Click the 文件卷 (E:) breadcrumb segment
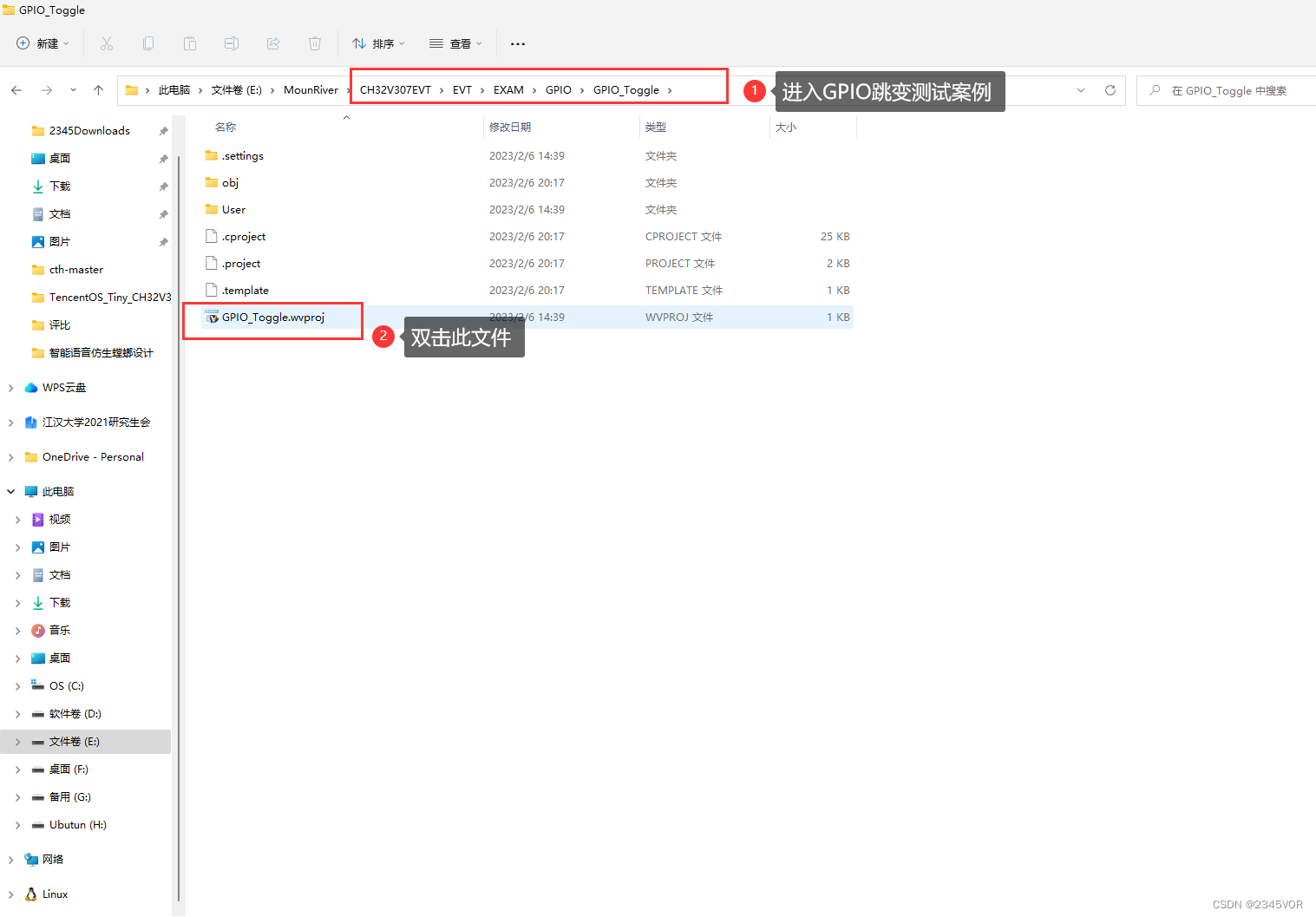Image resolution: width=1316 pixels, height=917 pixels. [x=236, y=90]
